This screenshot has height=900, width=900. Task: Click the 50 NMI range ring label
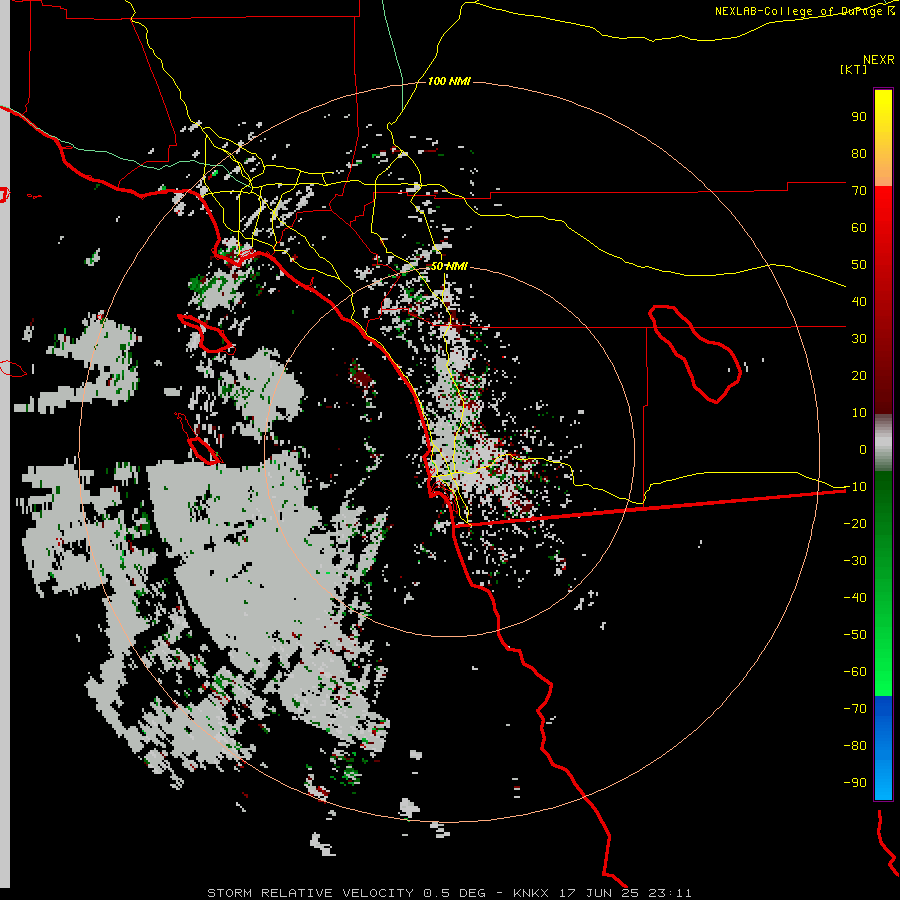[x=449, y=266]
